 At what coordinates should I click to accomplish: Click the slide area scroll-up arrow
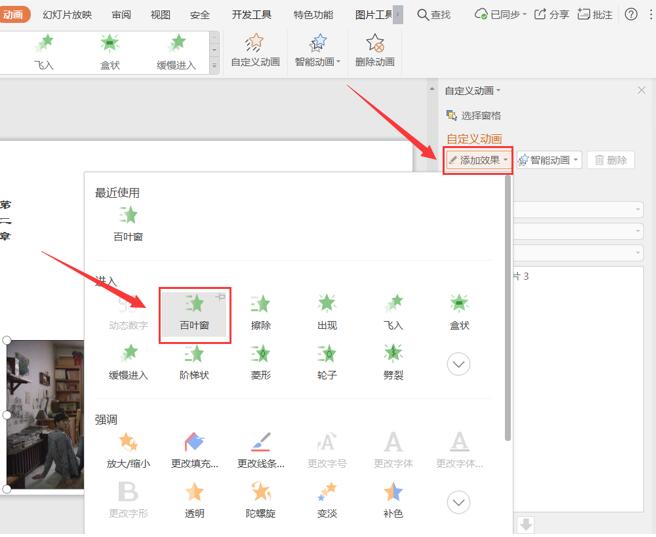[x=432, y=89]
